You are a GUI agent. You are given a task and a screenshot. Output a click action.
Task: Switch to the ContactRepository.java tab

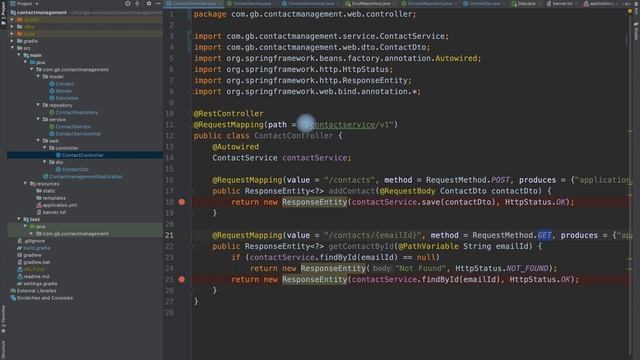[429, 3]
